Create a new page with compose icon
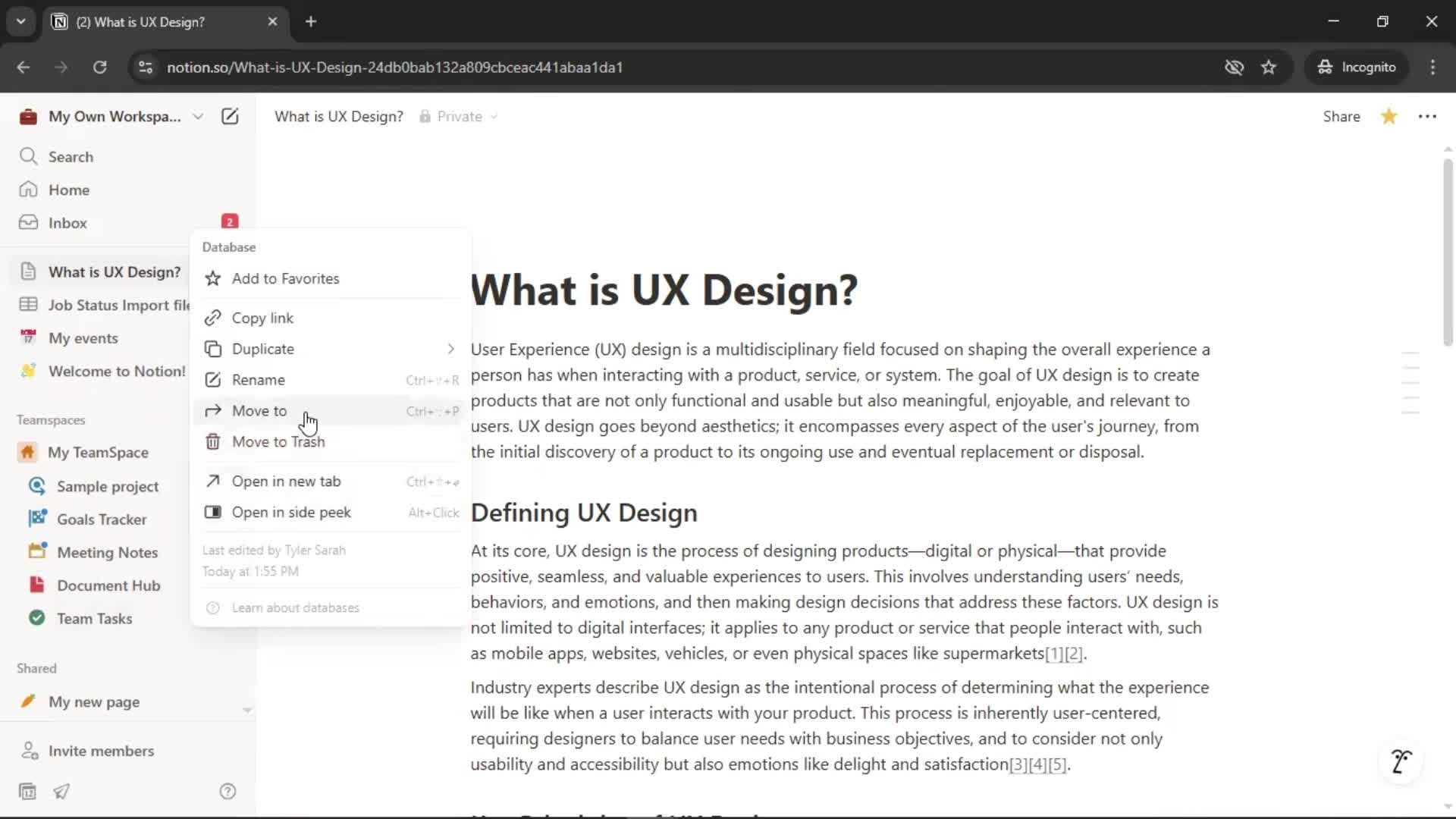The width and height of the screenshot is (1456, 819). point(230,116)
